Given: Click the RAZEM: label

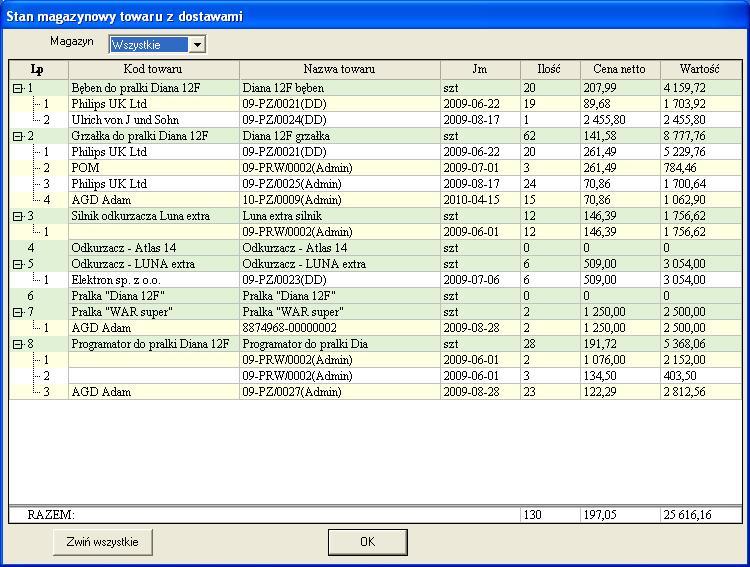Looking at the screenshot, I should pyautogui.click(x=51, y=515).
